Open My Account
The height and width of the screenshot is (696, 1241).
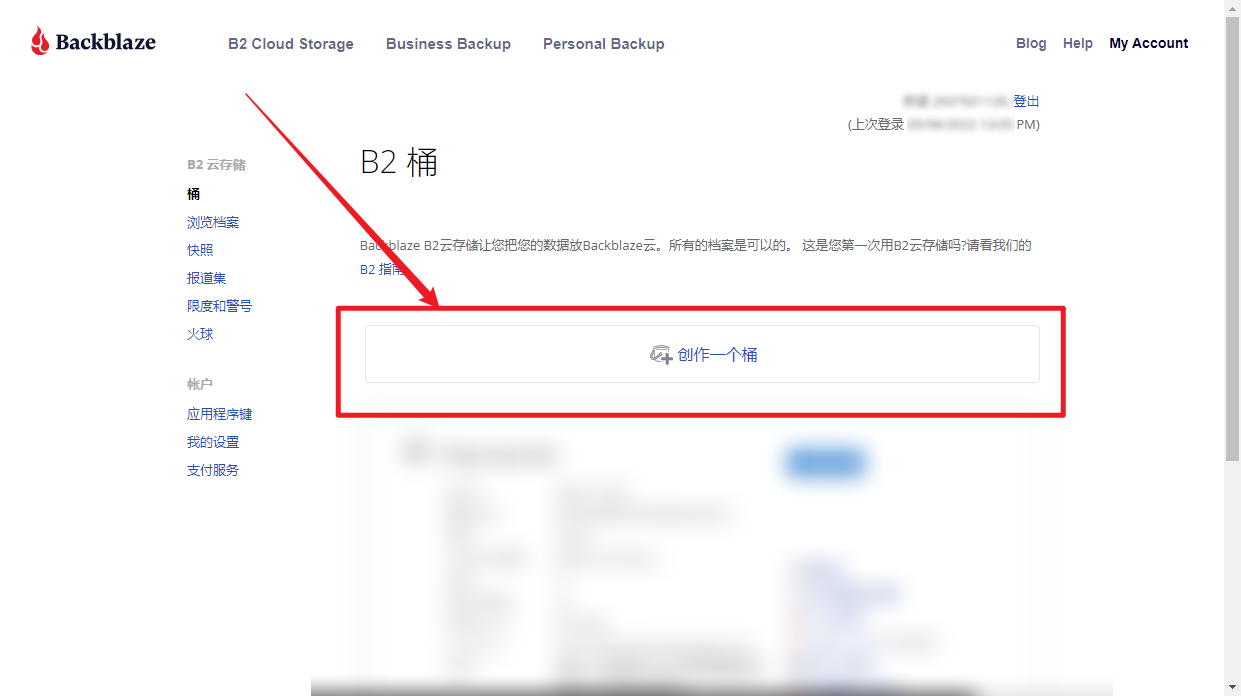tap(1148, 43)
